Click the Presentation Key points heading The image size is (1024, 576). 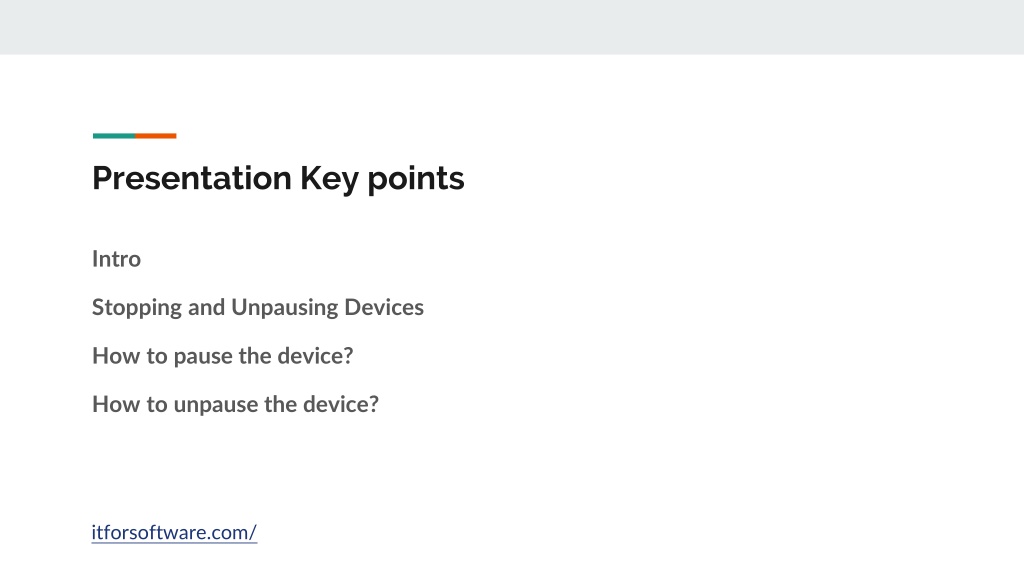(x=278, y=178)
